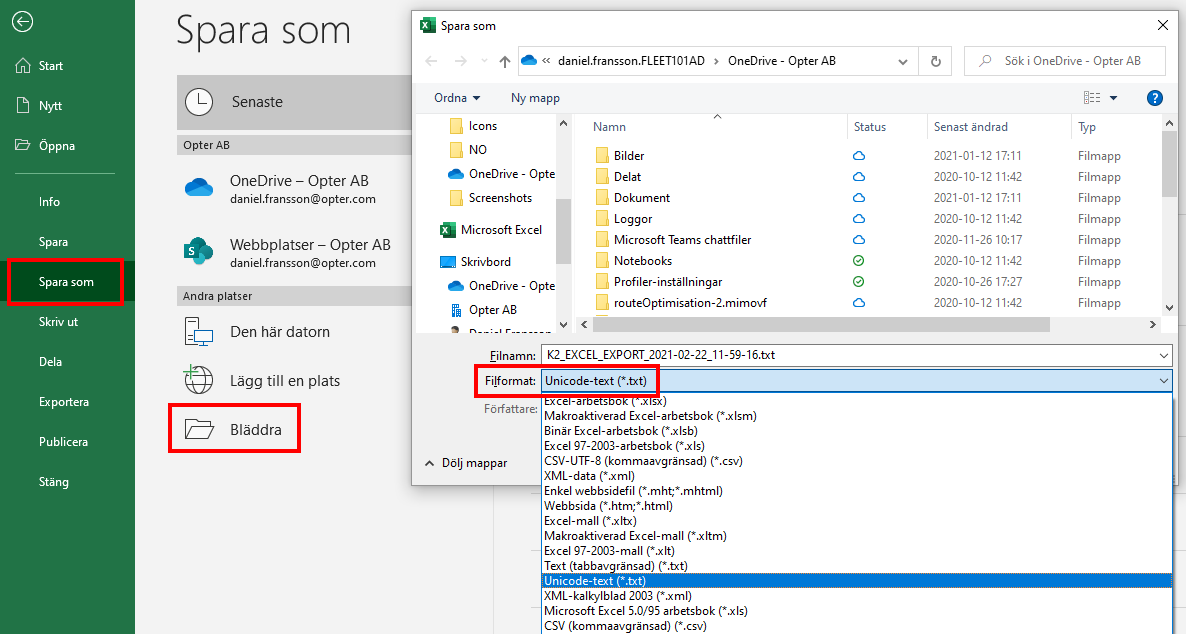The height and width of the screenshot is (634, 1186).
Task: Open the Filformat combo box
Action: pyautogui.click(x=856, y=381)
